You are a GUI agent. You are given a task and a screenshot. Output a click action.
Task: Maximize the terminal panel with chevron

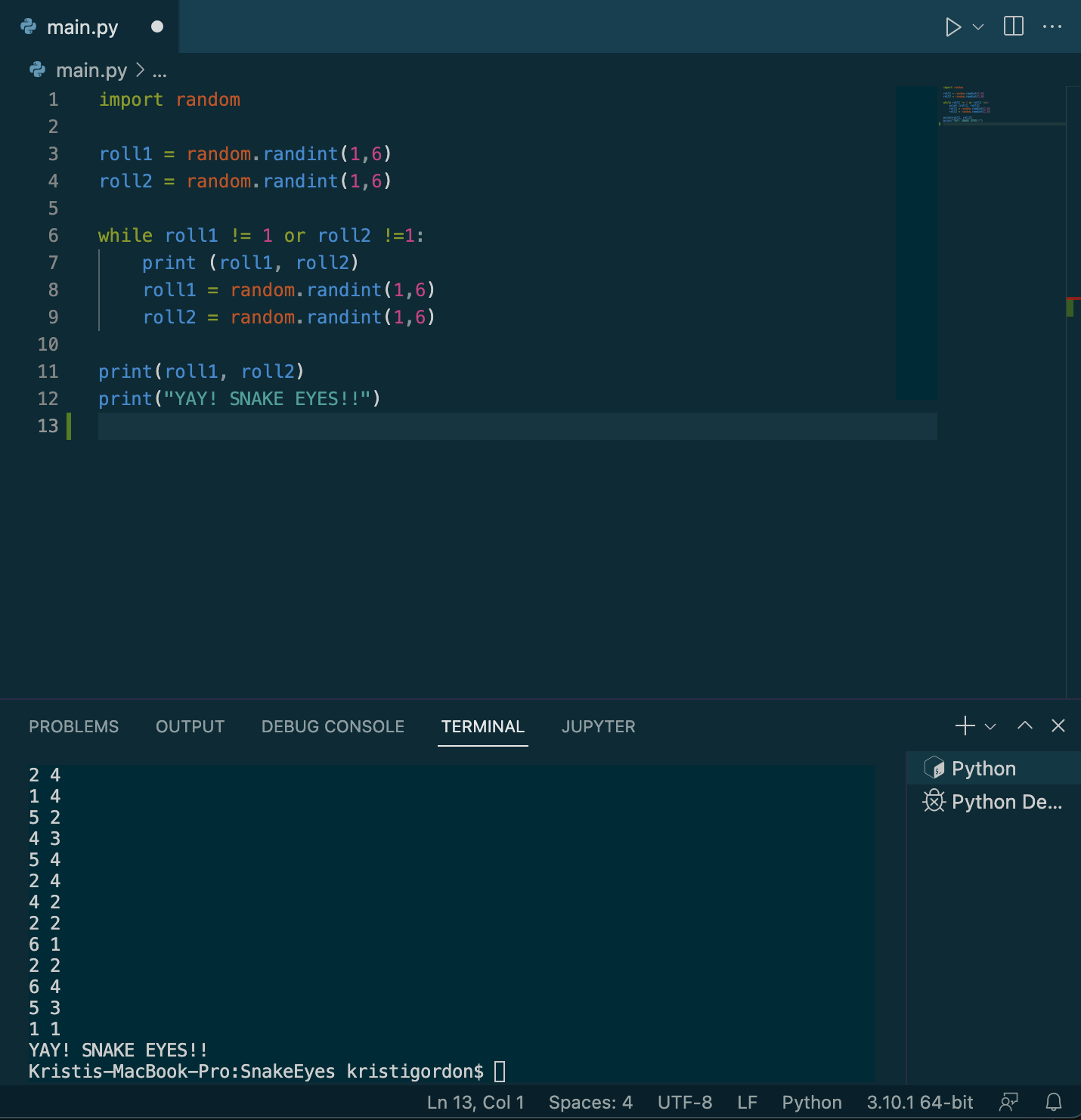pyautogui.click(x=1024, y=726)
